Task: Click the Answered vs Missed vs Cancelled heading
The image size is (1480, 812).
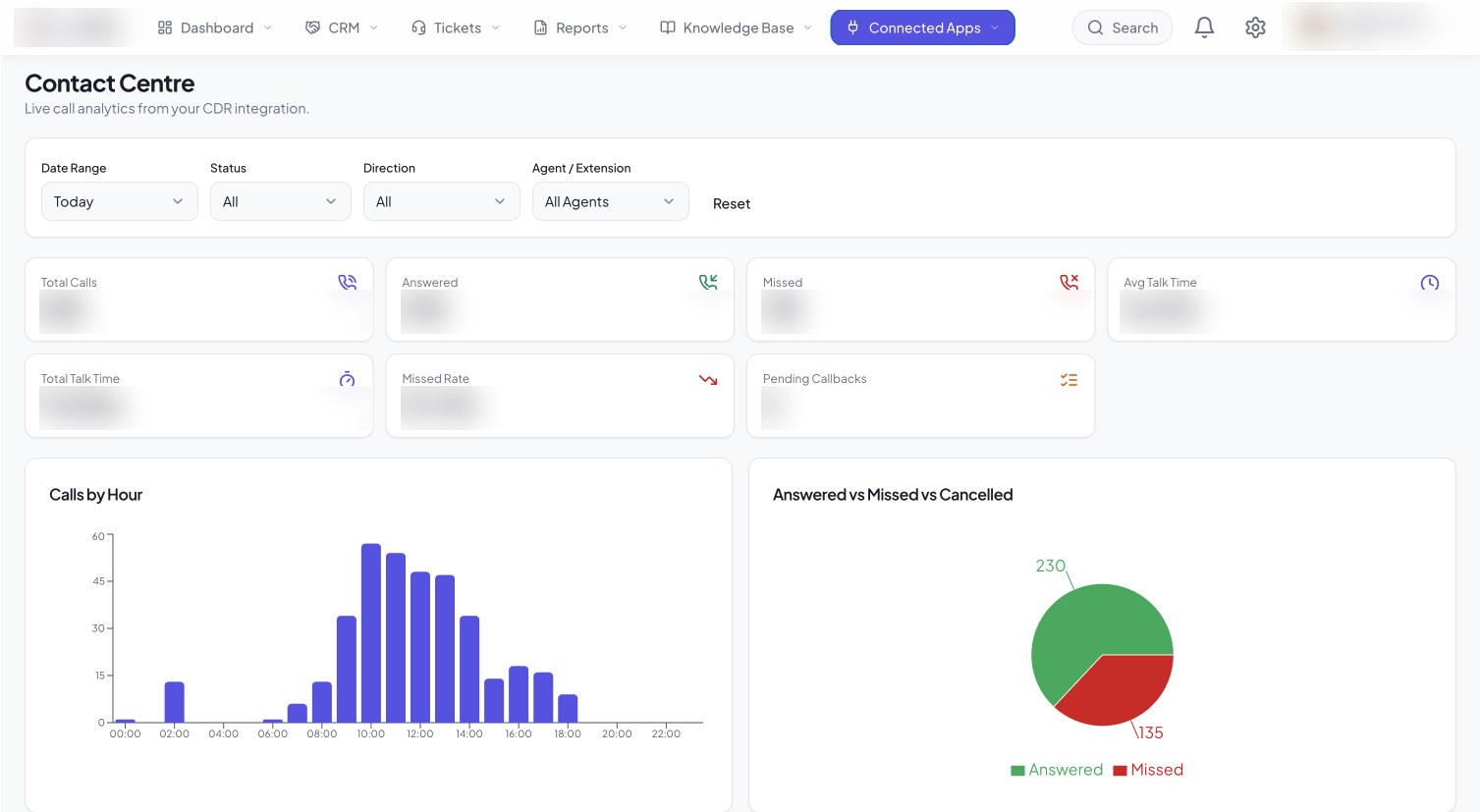Action: point(893,495)
